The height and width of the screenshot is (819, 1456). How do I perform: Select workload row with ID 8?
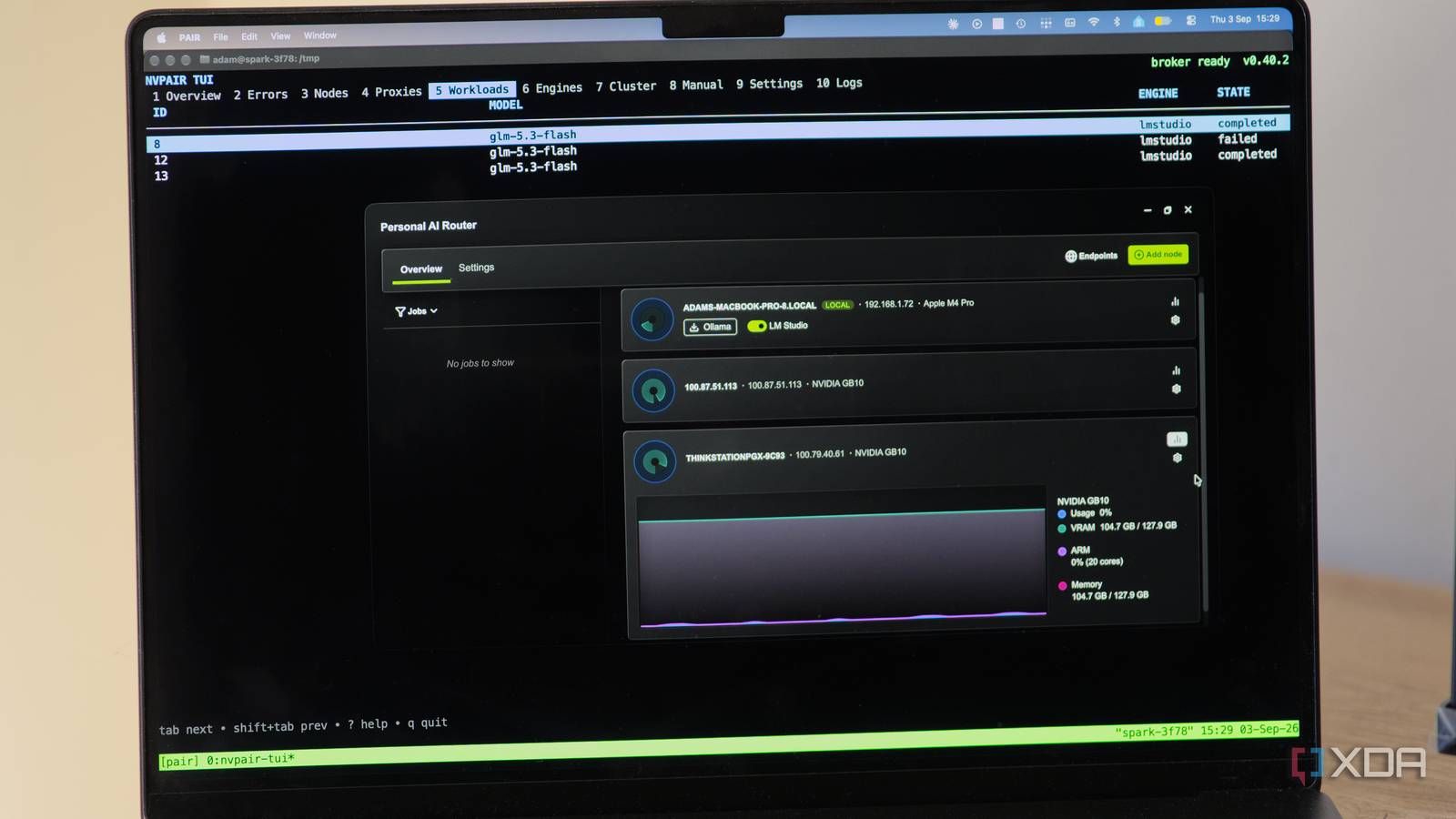tap(717, 135)
